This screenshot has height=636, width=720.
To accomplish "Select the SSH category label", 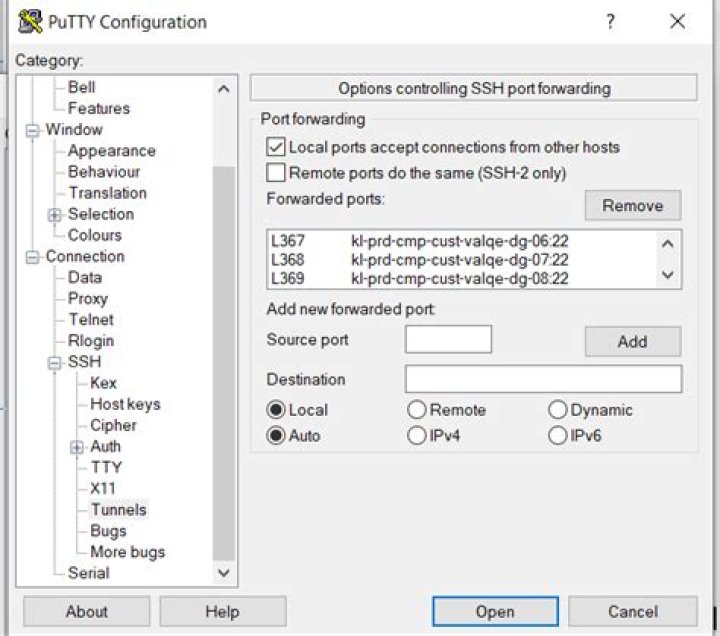I will click(84, 361).
